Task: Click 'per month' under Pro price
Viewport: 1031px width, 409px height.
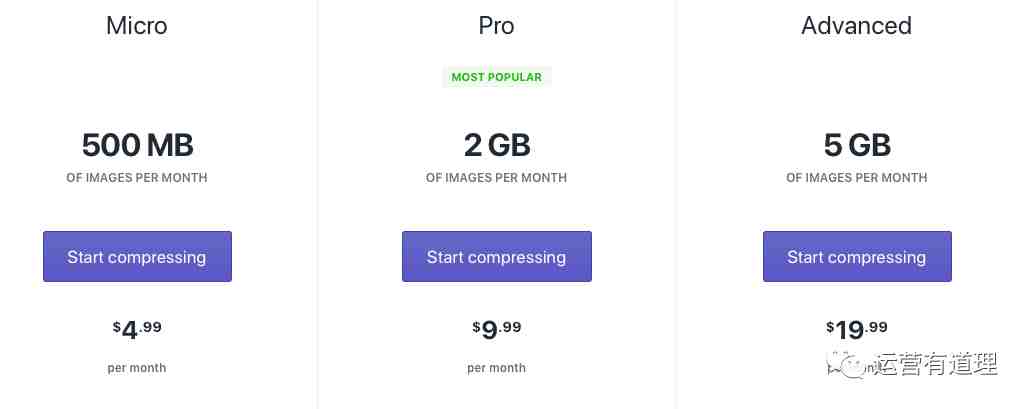Action: click(x=496, y=368)
